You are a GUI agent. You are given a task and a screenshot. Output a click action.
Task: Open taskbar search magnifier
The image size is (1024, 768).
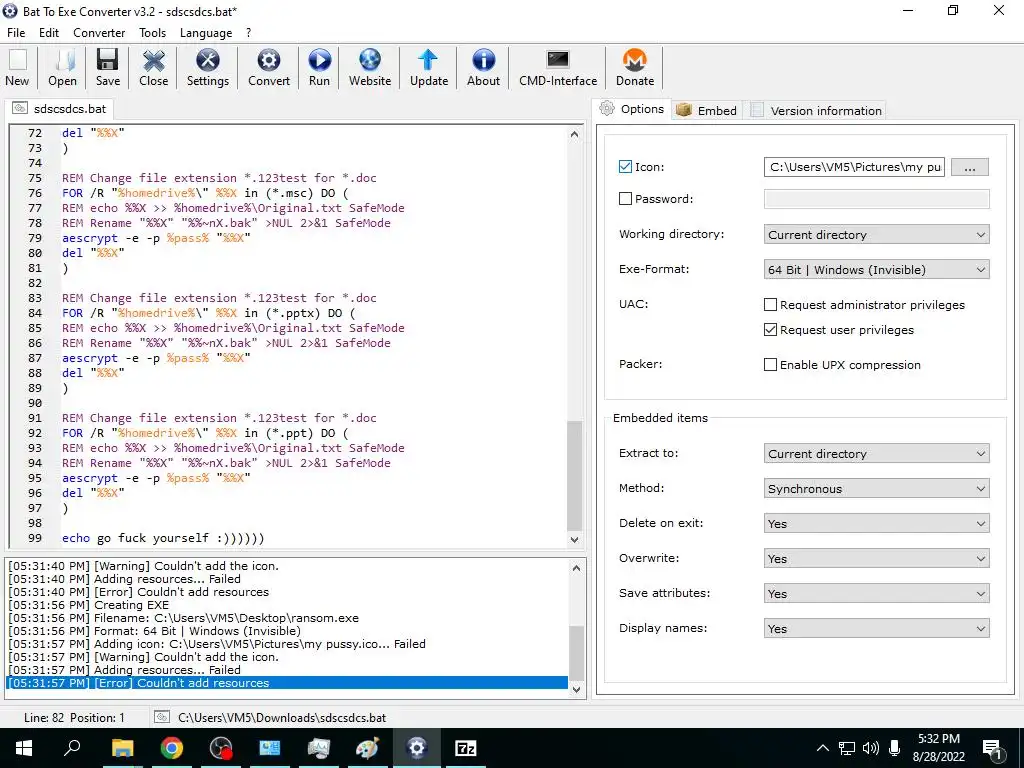click(72, 748)
